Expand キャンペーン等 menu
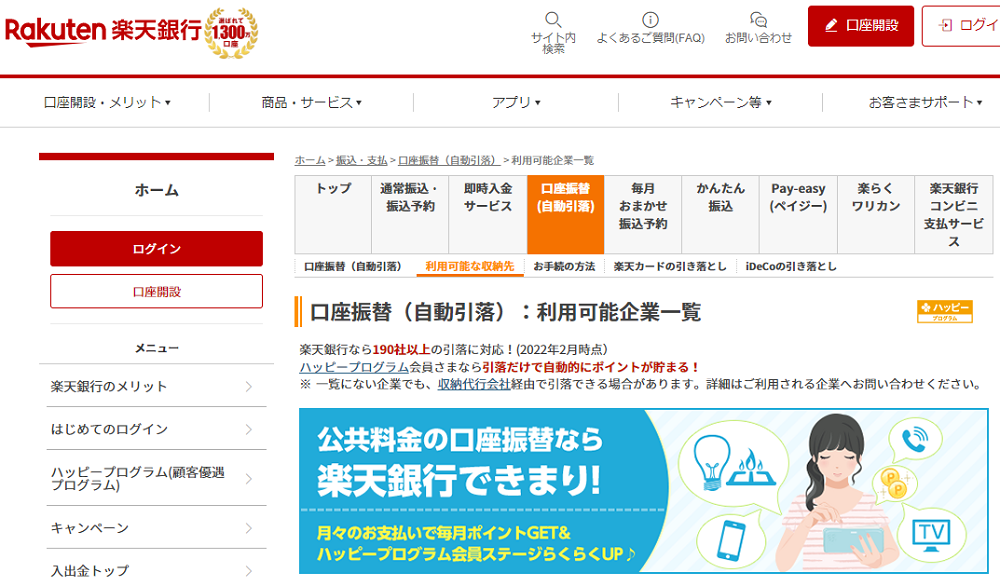This screenshot has width=1000, height=586. (x=720, y=102)
